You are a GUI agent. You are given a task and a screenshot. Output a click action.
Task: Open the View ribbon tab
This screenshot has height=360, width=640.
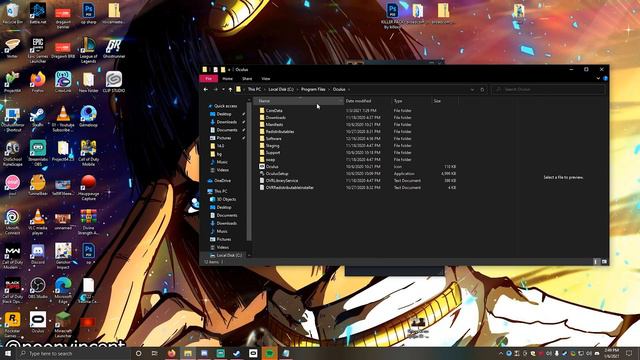click(x=266, y=78)
